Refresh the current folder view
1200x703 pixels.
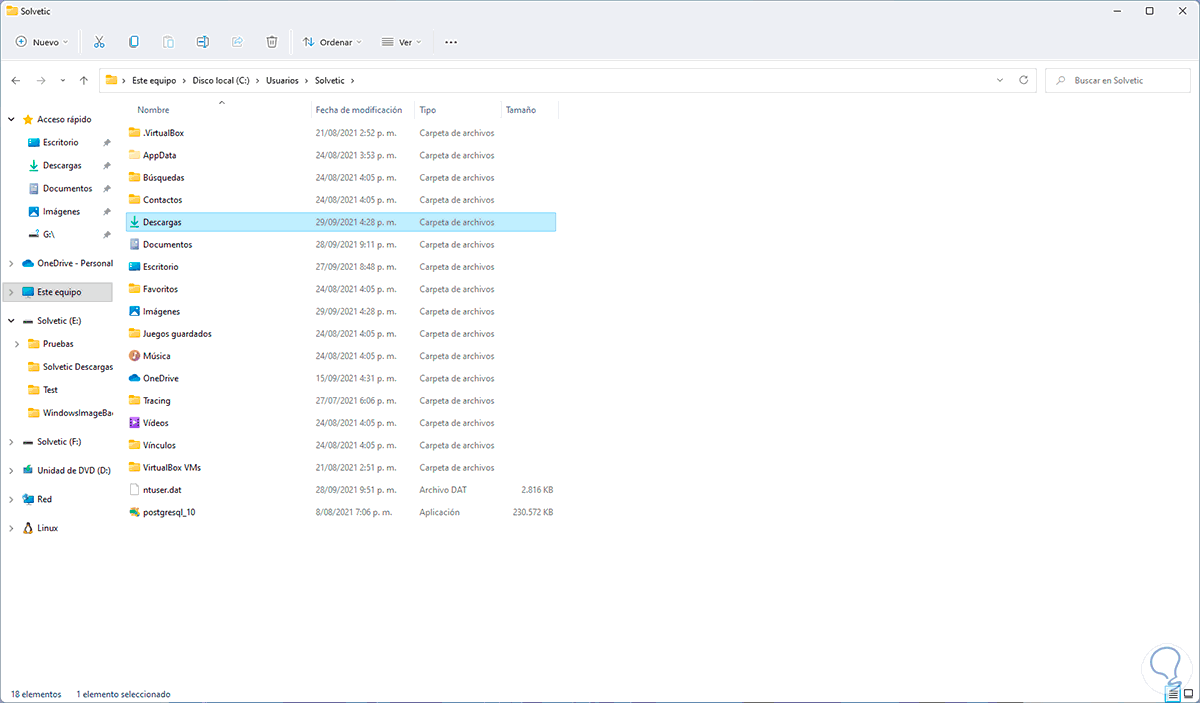[x=1023, y=80]
